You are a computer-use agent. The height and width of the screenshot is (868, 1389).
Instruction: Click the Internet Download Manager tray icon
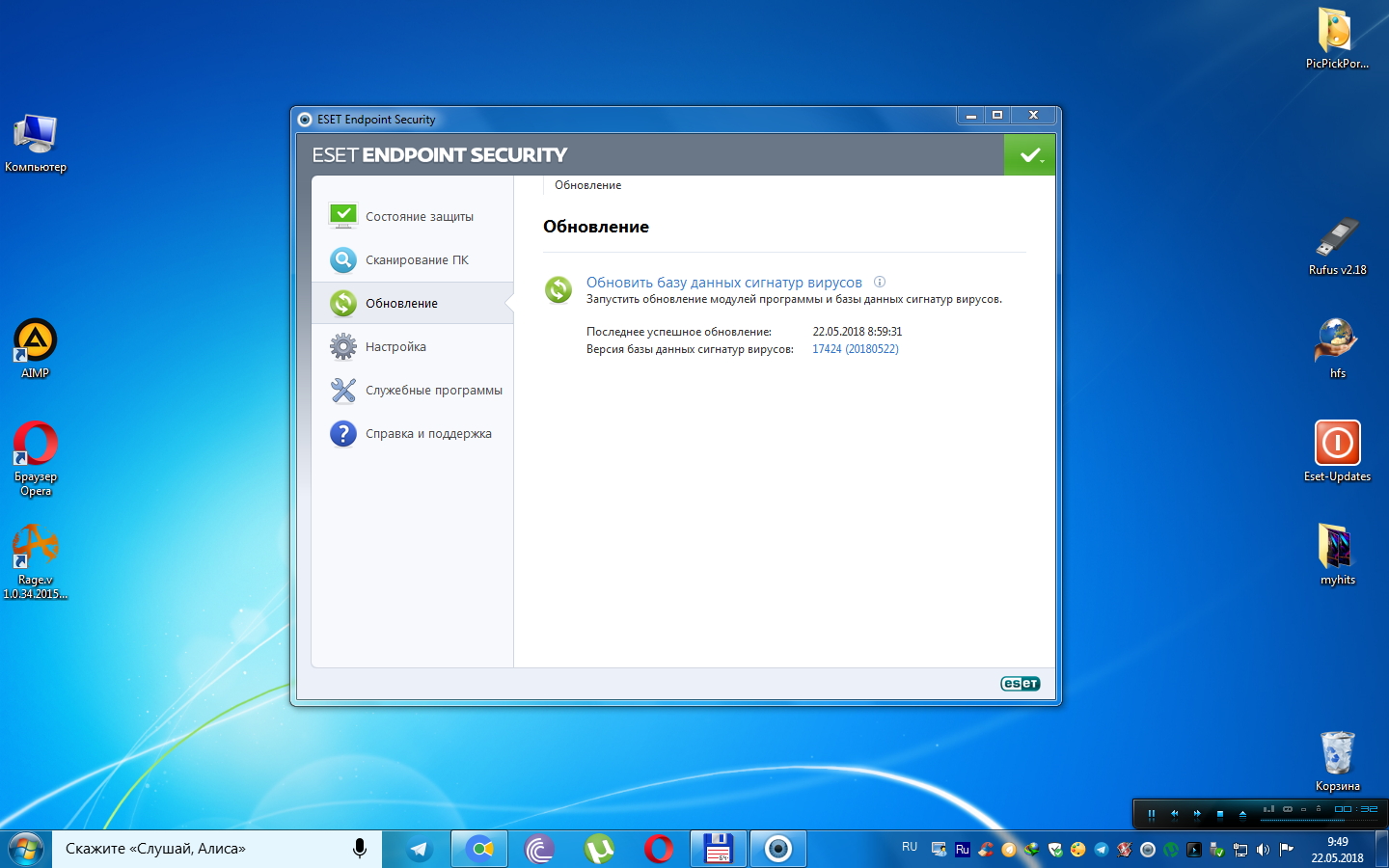1032,850
